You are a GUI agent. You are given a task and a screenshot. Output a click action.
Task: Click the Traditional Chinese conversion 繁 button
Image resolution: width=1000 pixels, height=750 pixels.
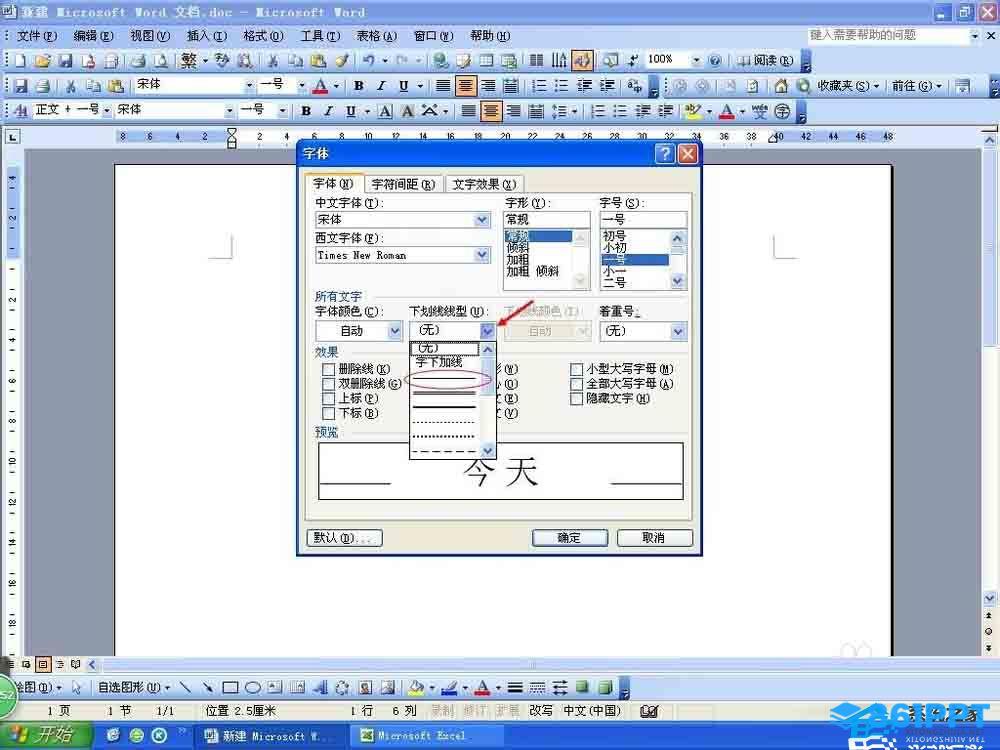click(189, 61)
